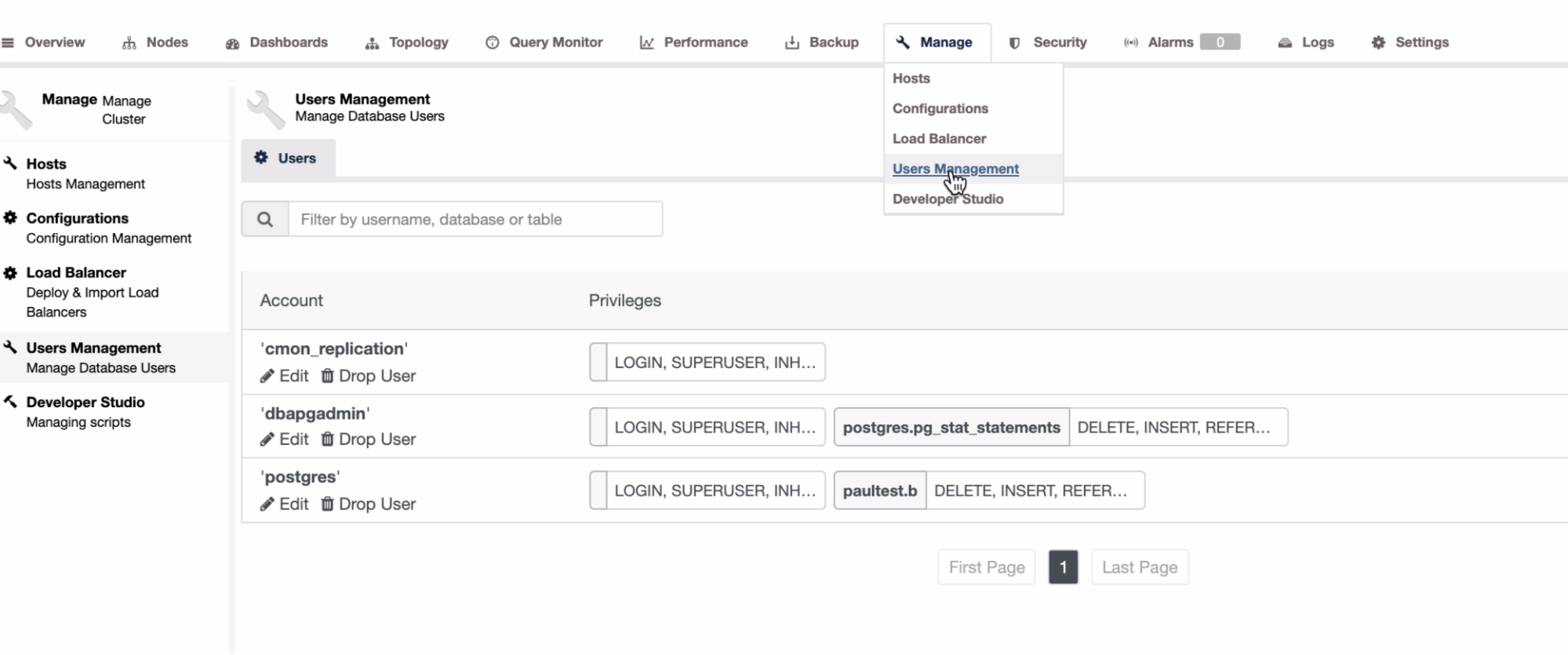This screenshot has height=655, width=1568.
Task: Edit the dbapgadmin user
Action: [285, 439]
